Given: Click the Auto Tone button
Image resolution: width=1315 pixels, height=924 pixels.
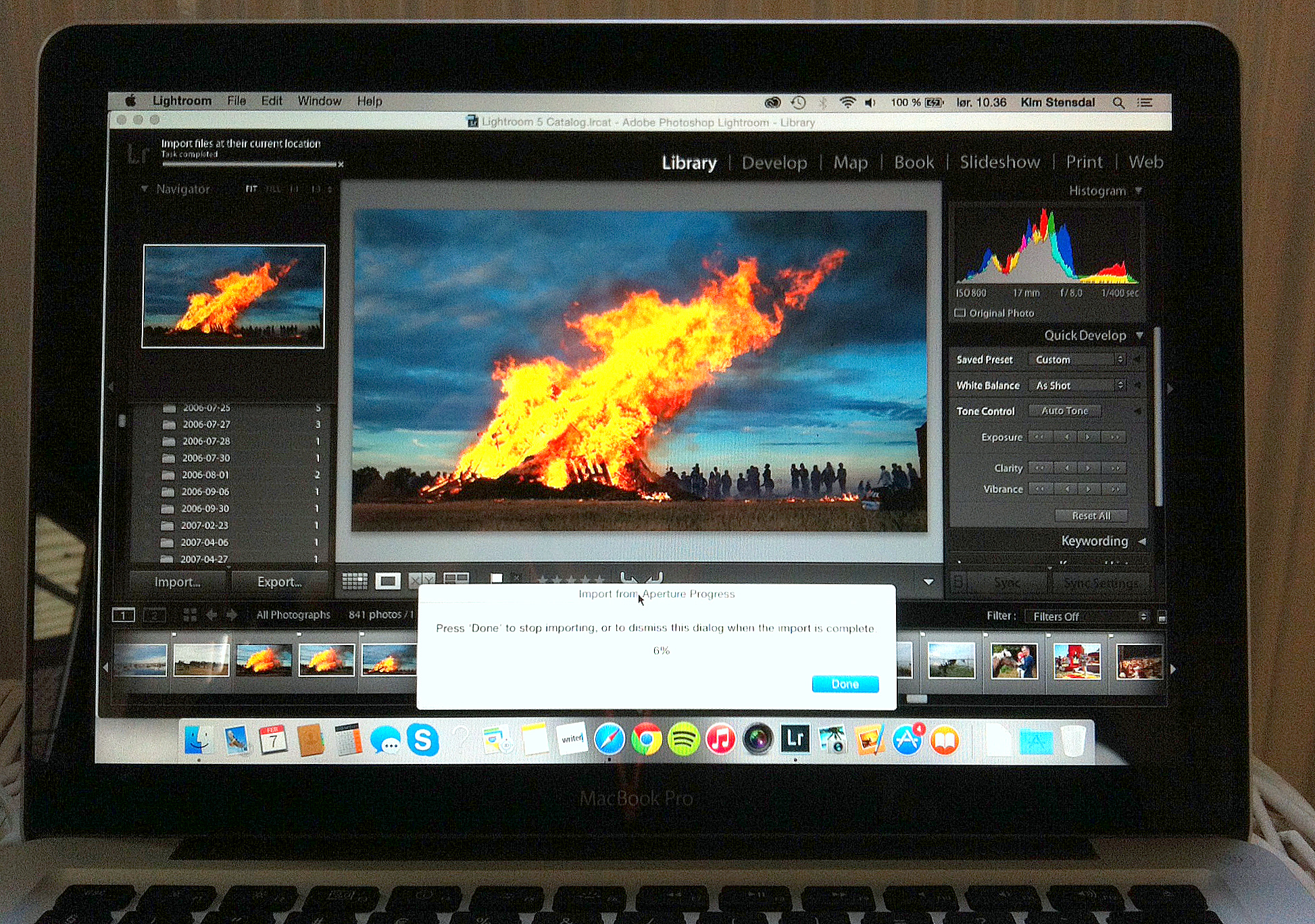Looking at the screenshot, I should point(1064,411).
